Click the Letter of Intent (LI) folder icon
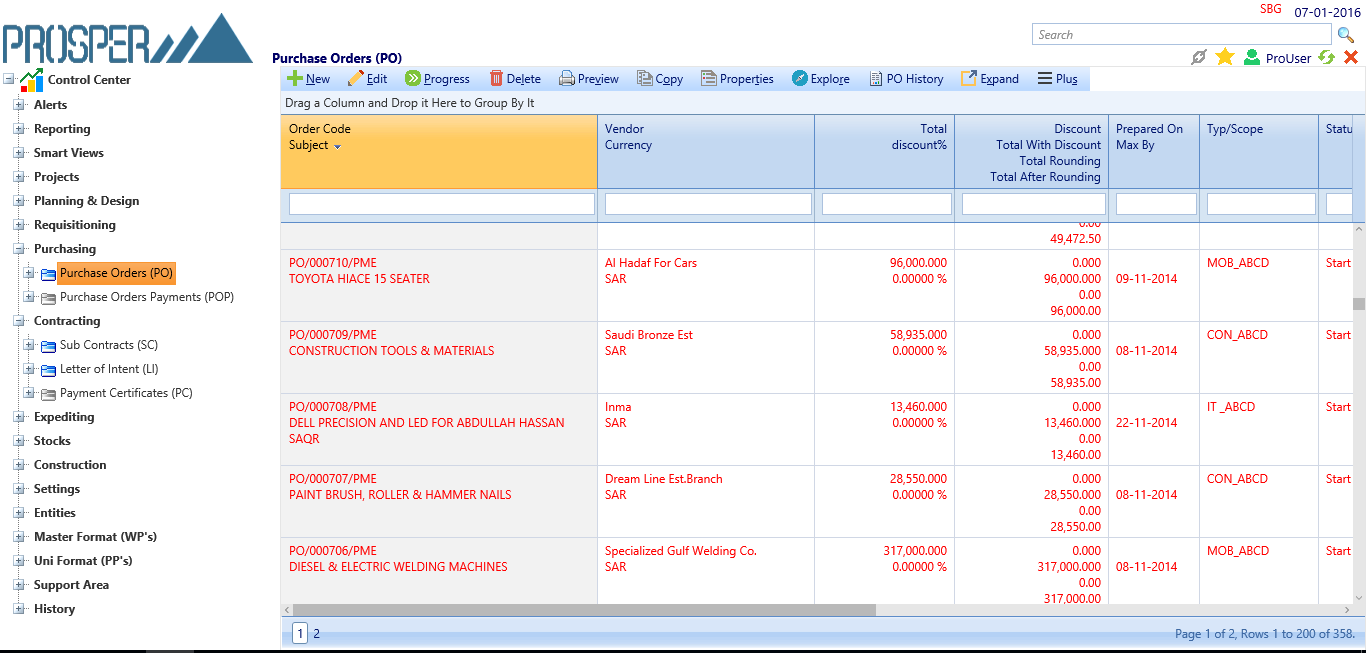This screenshot has width=1366, height=653. pos(48,370)
